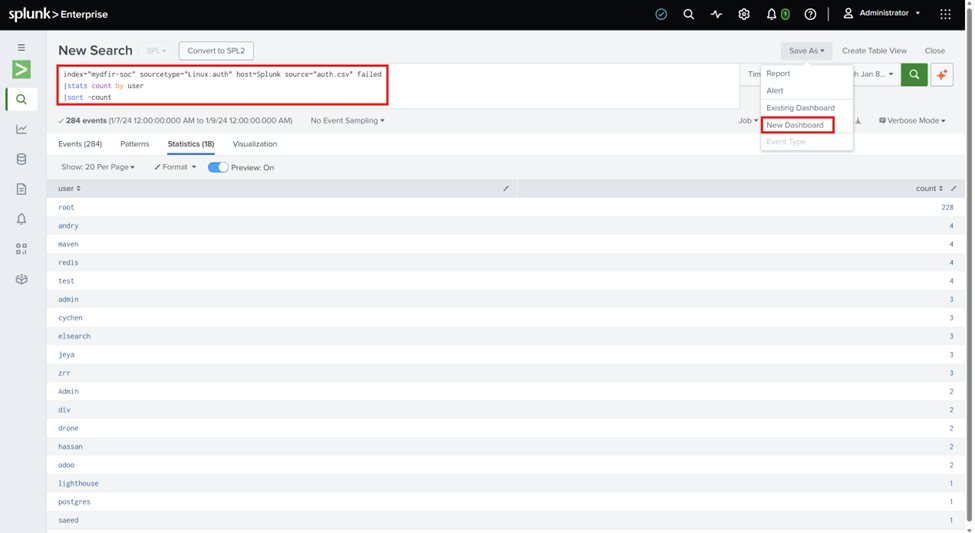Click the maven user cell
The width and height of the screenshot is (975, 533).
68,244
